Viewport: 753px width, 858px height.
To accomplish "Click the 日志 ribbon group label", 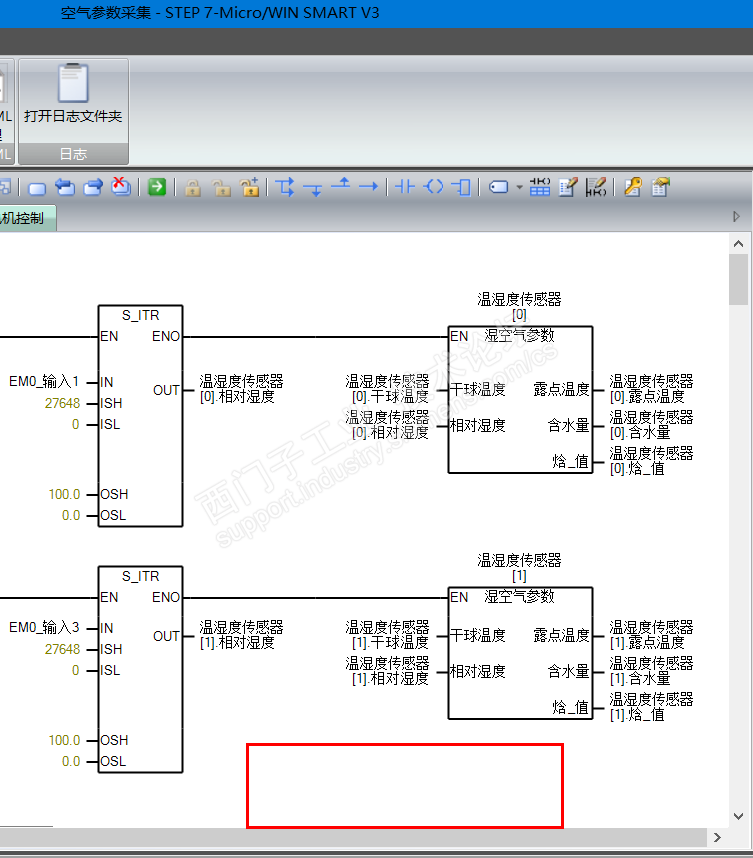I will [x=73, y=154].
